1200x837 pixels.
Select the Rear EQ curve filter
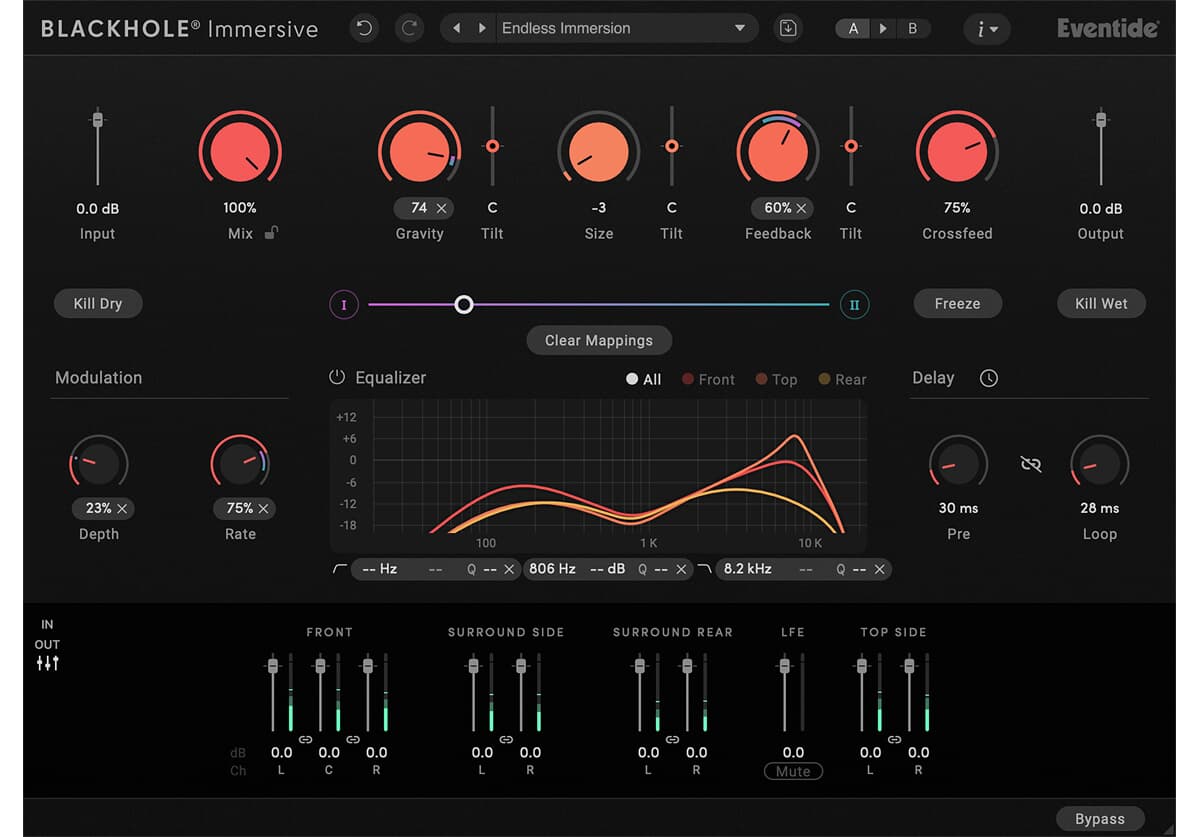pos(843,379)
